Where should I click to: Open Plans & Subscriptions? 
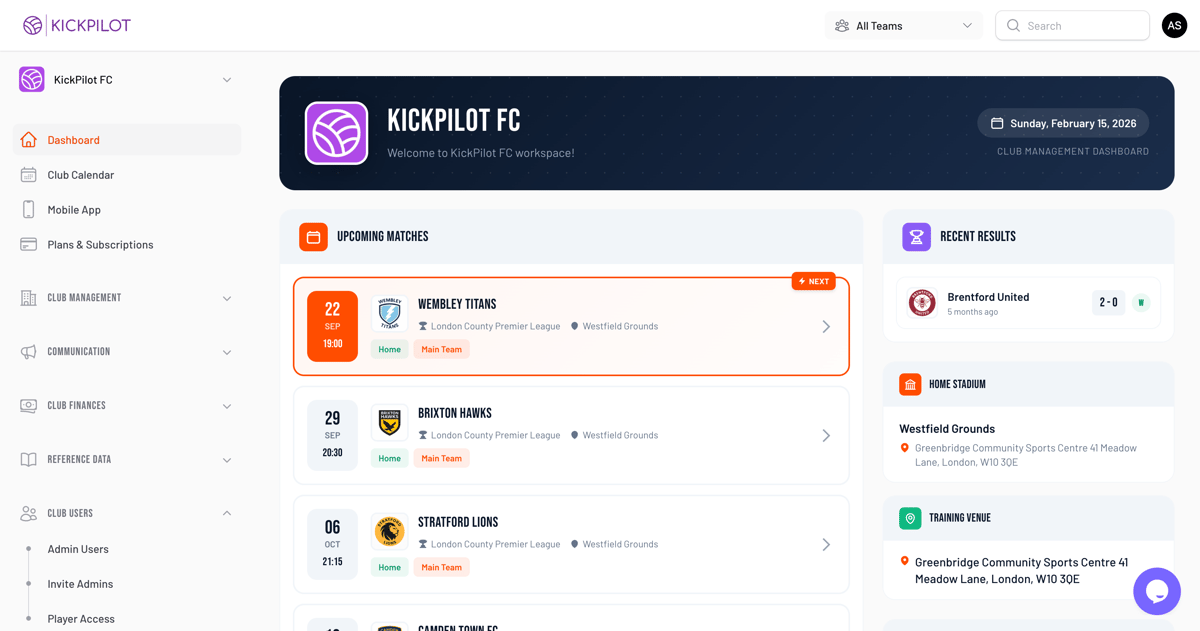point(100,244)
